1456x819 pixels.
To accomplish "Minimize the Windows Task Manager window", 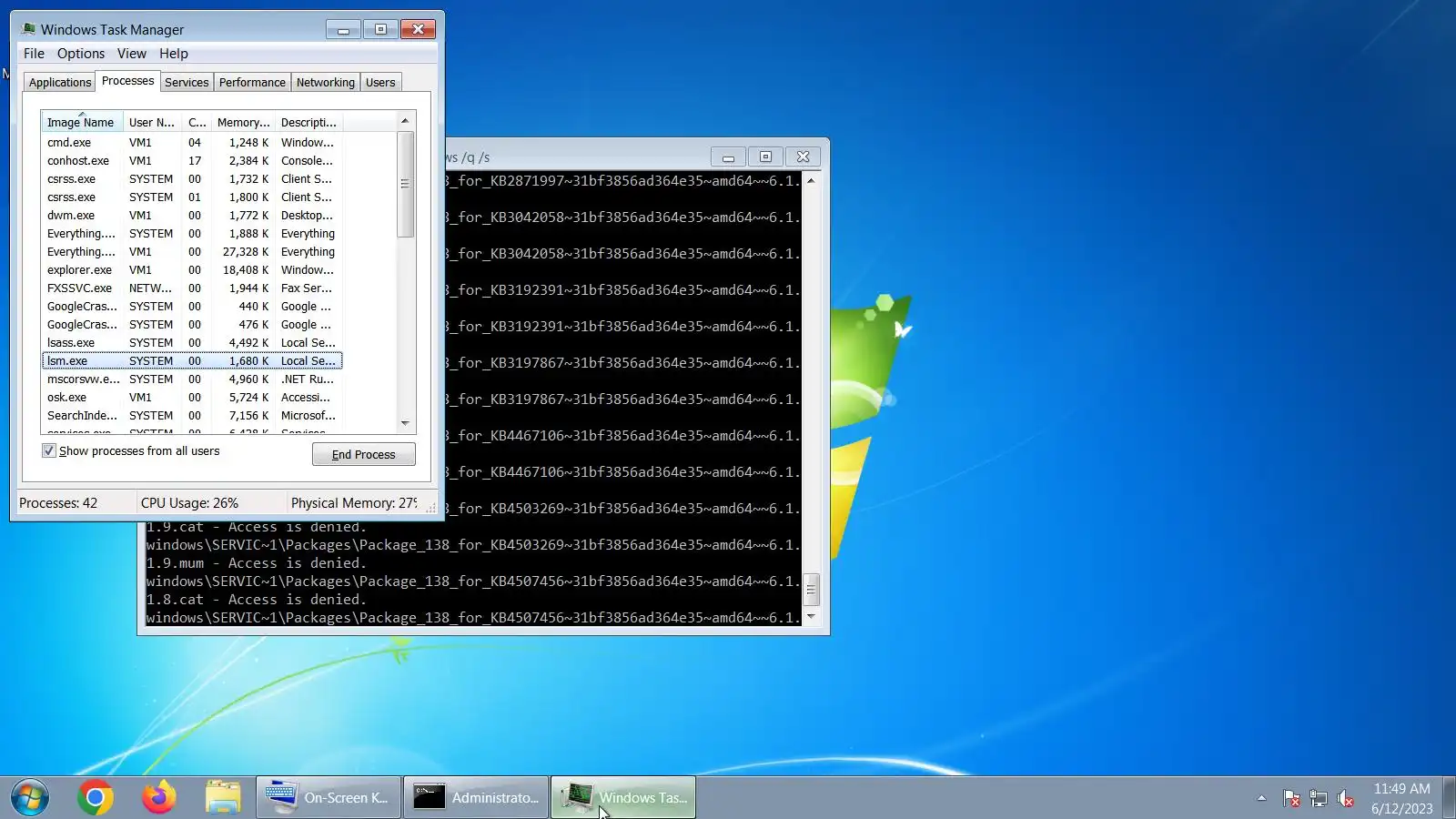I will pos(343,29).
